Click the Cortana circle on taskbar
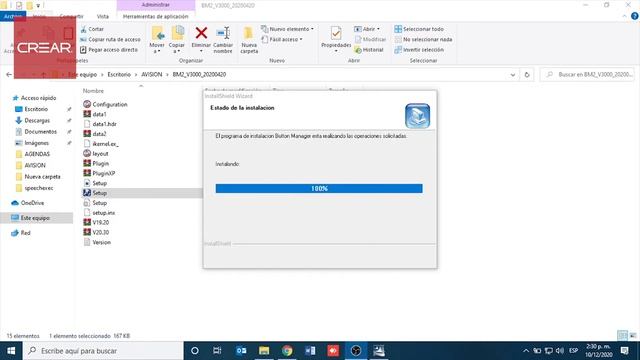The width and height of the screenshot is (640, 360). 195,351
